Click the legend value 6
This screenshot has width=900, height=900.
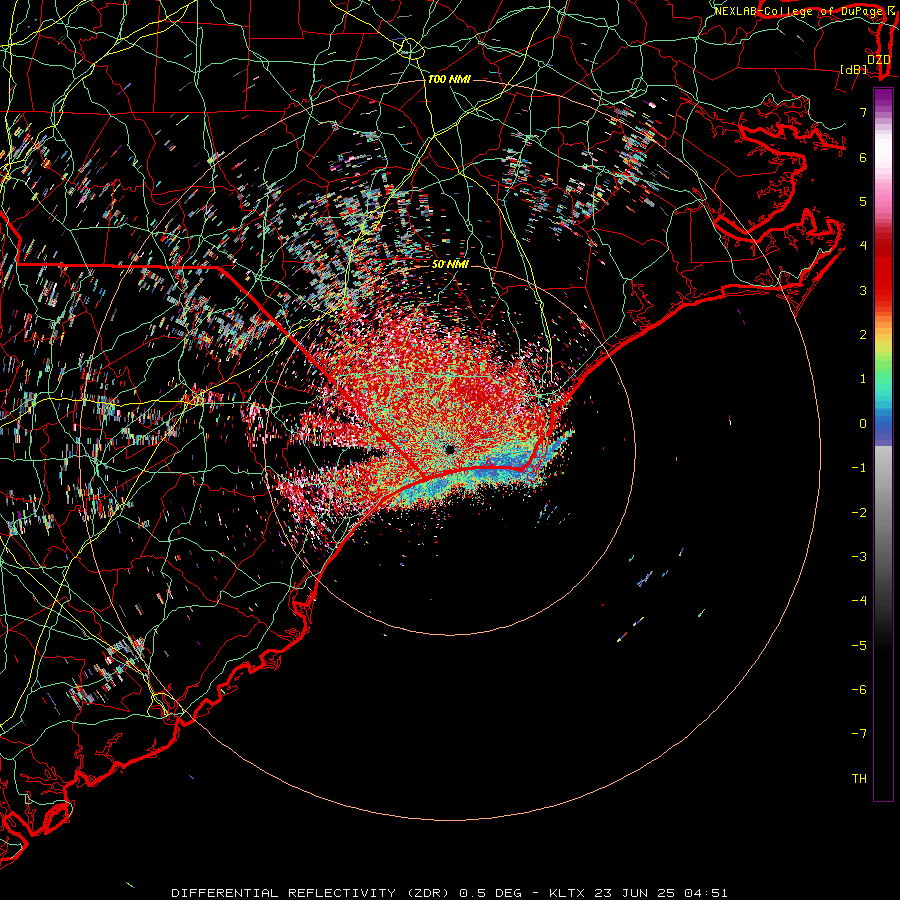(x=863, y=157)
